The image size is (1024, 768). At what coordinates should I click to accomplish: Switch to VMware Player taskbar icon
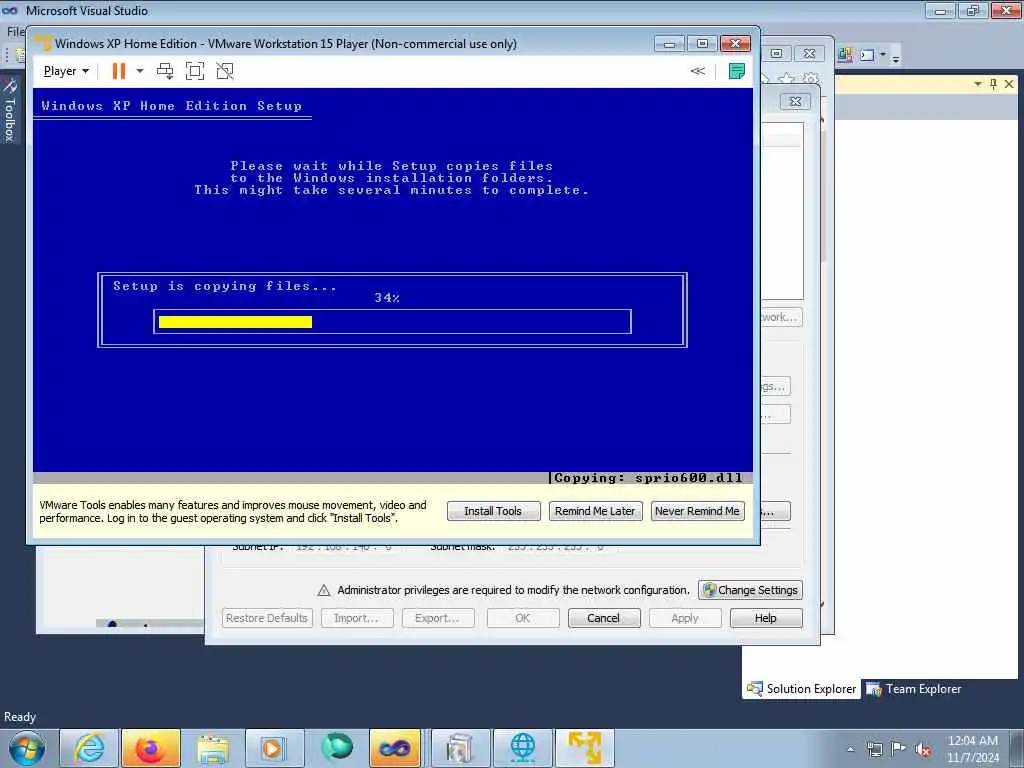(x=584, y=748)
